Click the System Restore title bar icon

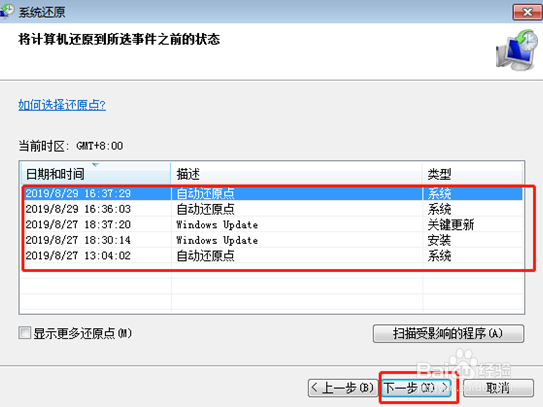(x=6, y=10)
